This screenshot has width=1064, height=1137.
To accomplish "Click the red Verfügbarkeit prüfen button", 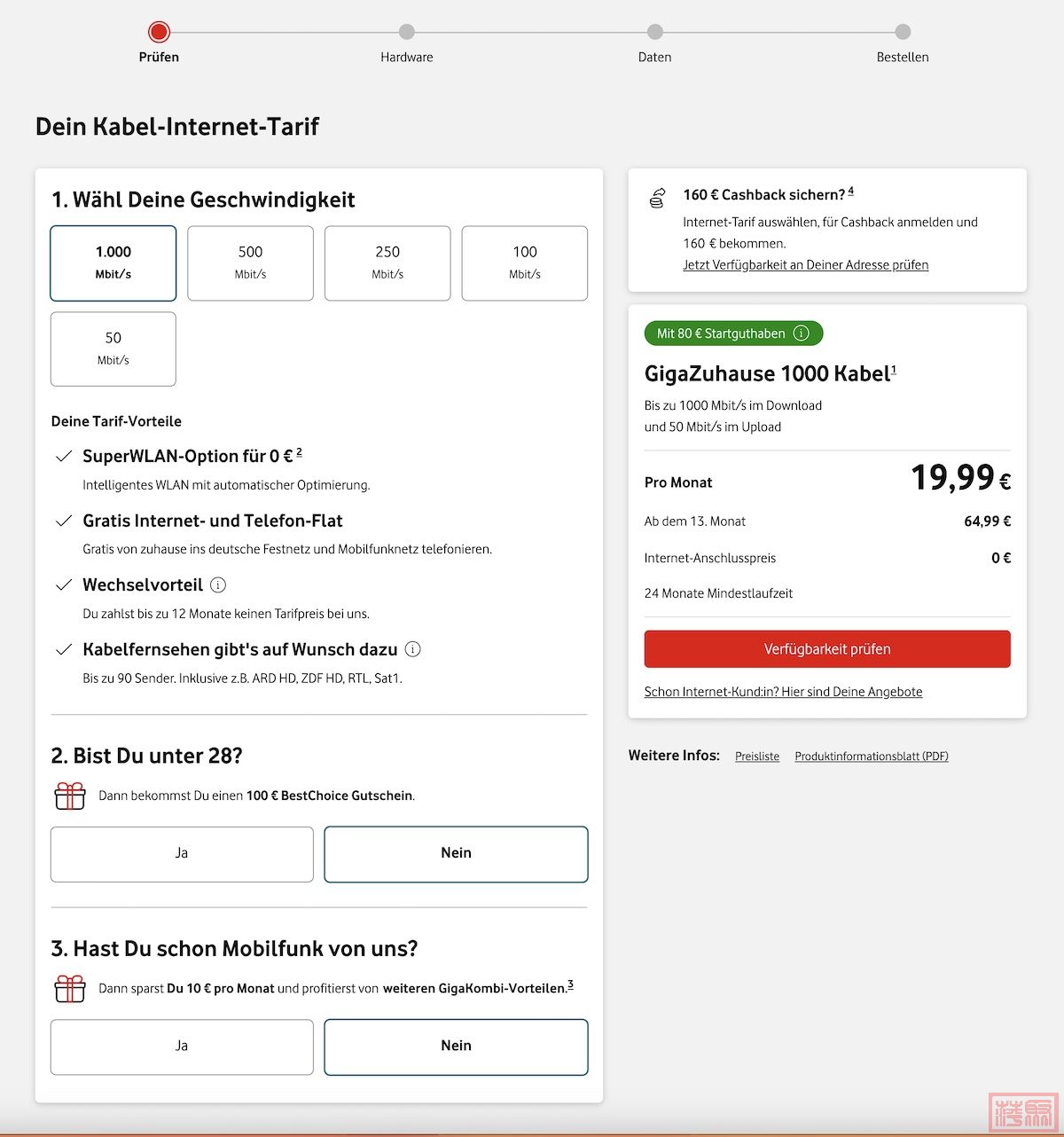I will (827, 649).
